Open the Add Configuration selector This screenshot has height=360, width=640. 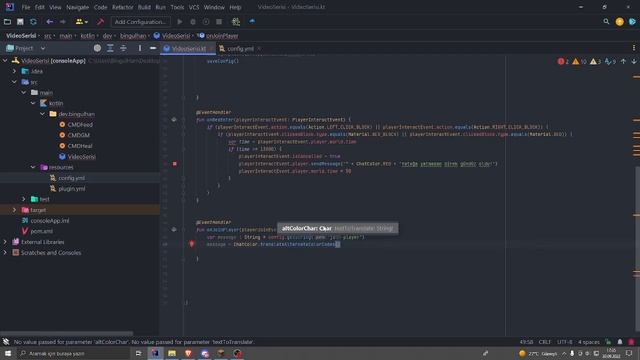coord(140,22)
